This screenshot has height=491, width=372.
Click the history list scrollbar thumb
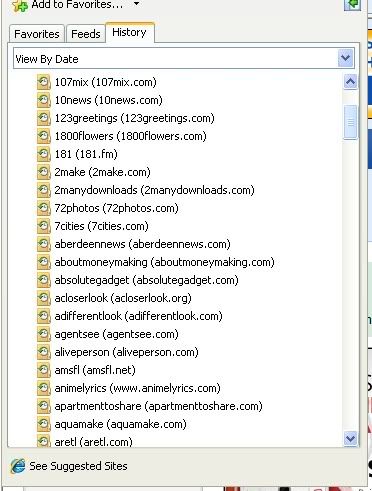click(x=350, y=122)
